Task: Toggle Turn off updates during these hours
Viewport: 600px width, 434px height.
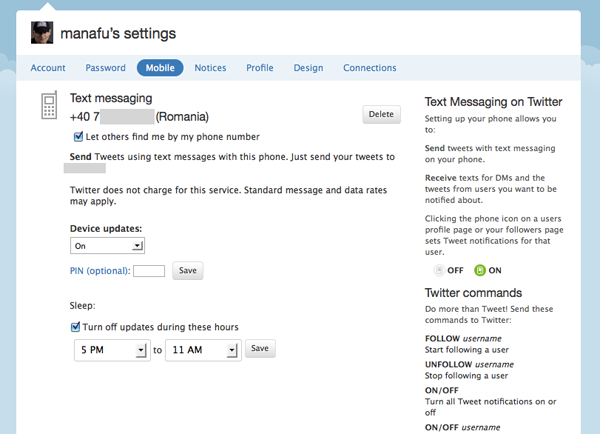Action: point(75,327)
